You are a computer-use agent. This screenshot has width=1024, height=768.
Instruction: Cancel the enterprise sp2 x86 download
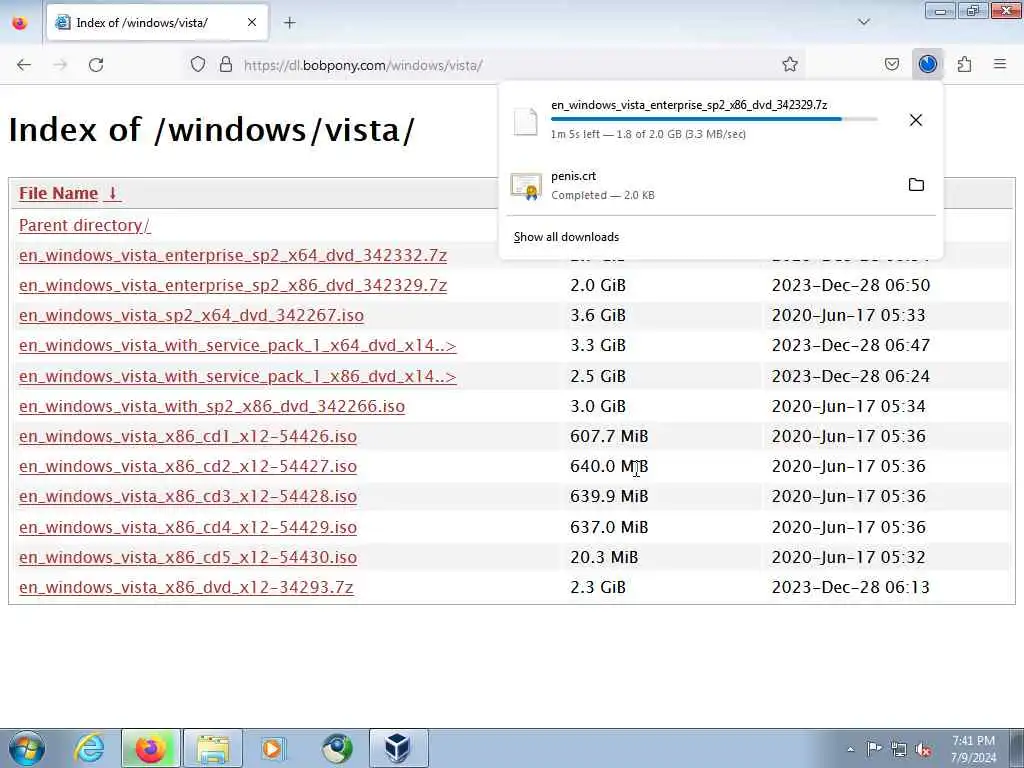tap(916, 120)
